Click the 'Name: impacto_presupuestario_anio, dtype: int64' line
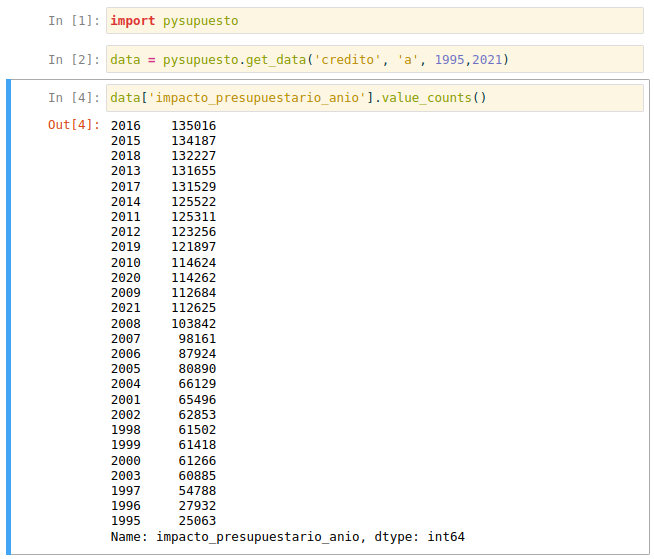This screenshot has height=559, width=654. pos(287,537)
